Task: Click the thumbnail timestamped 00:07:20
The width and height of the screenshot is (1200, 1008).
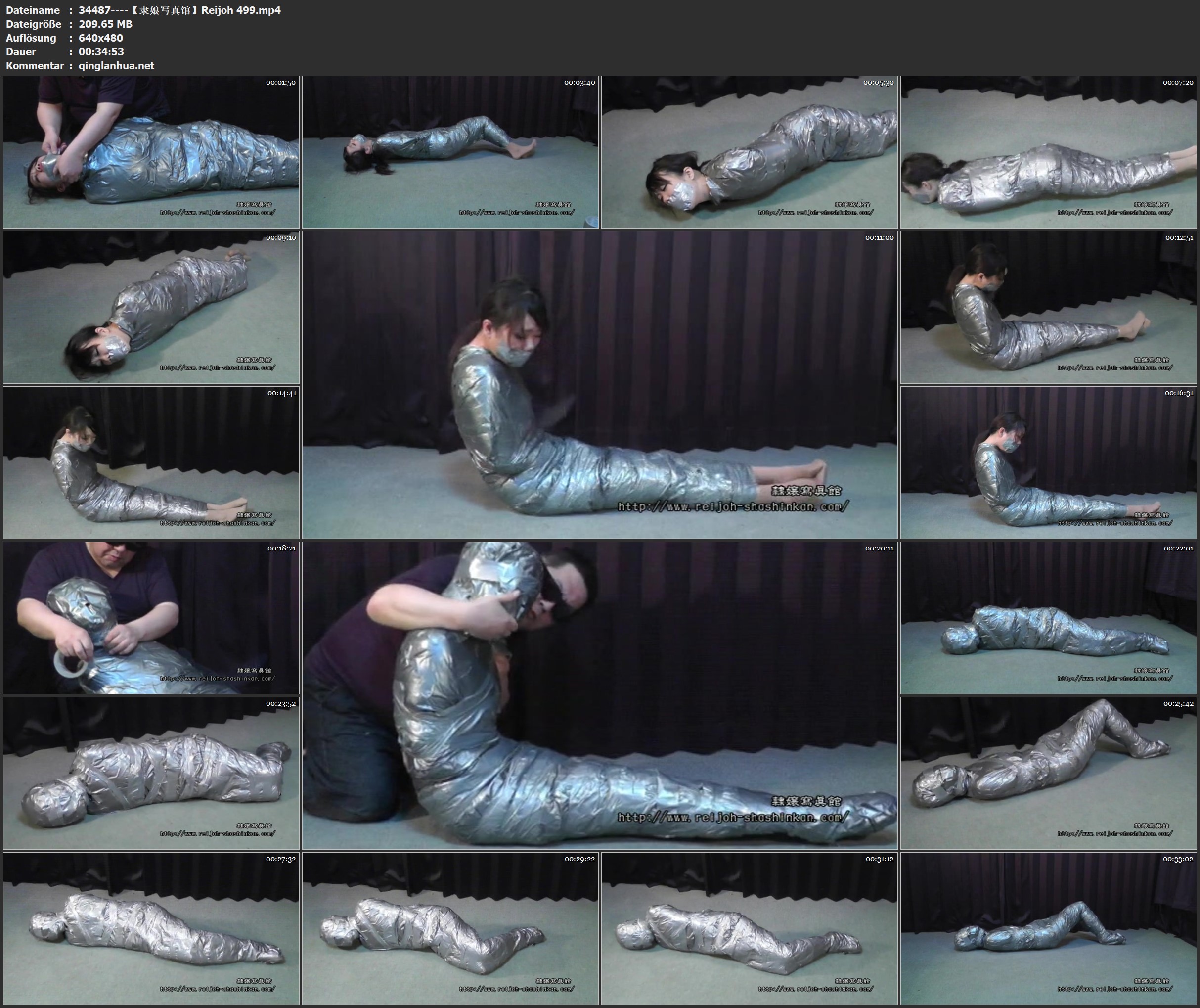Action: tap(1049, 152)
